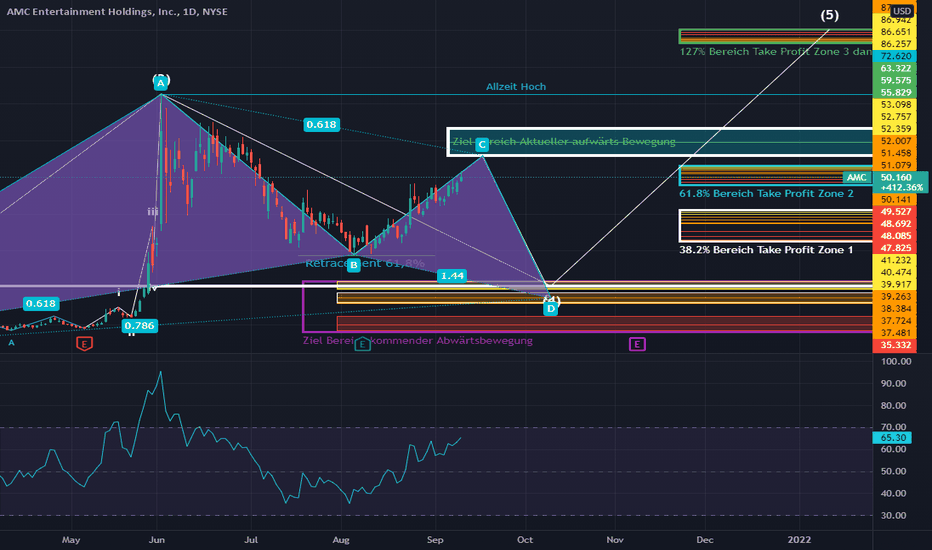Click the May date on the time axis
The height and width of the screenshot is (550, 932).
(71, 540)
